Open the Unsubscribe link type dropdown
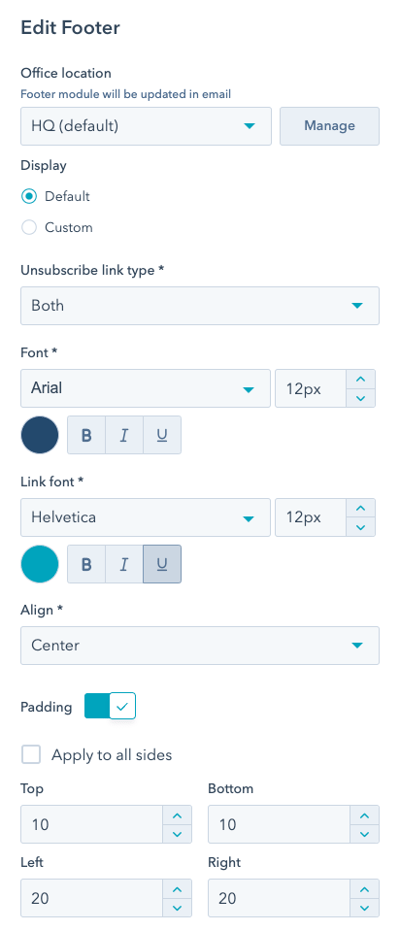The width and height of the screenshot is (400, 931). point(200,306)
